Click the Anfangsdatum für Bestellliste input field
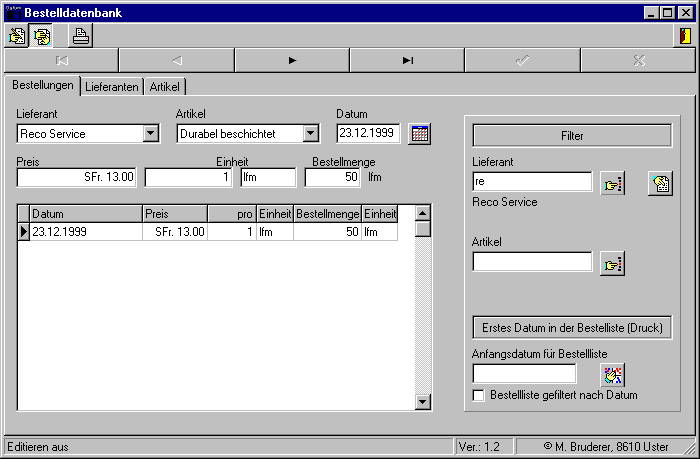 click(x=524, y=373)
